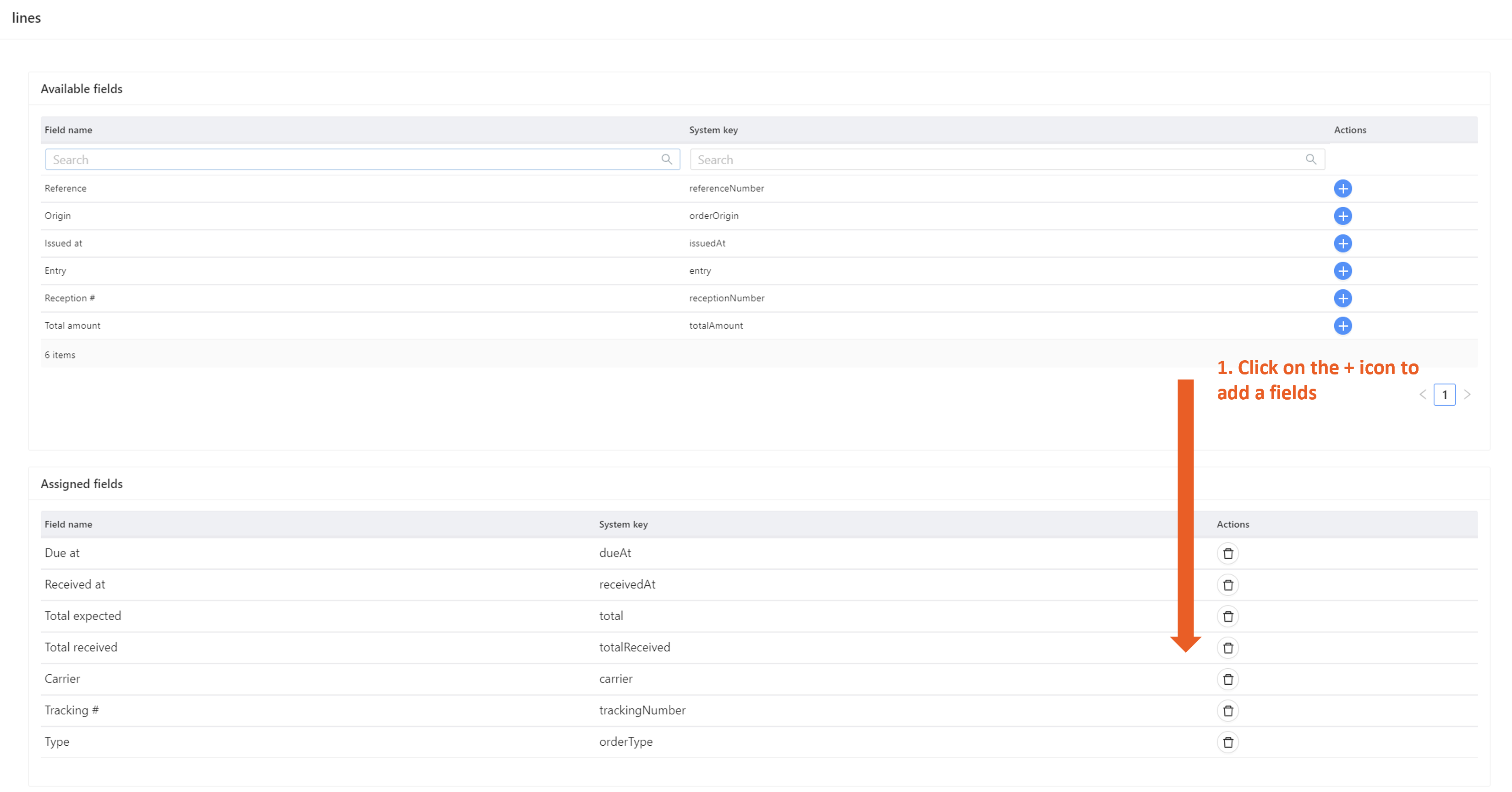Screen dimensions: 1512x792
Task: Remove Tracking # field with trash icon
Action: [1227, 711]
